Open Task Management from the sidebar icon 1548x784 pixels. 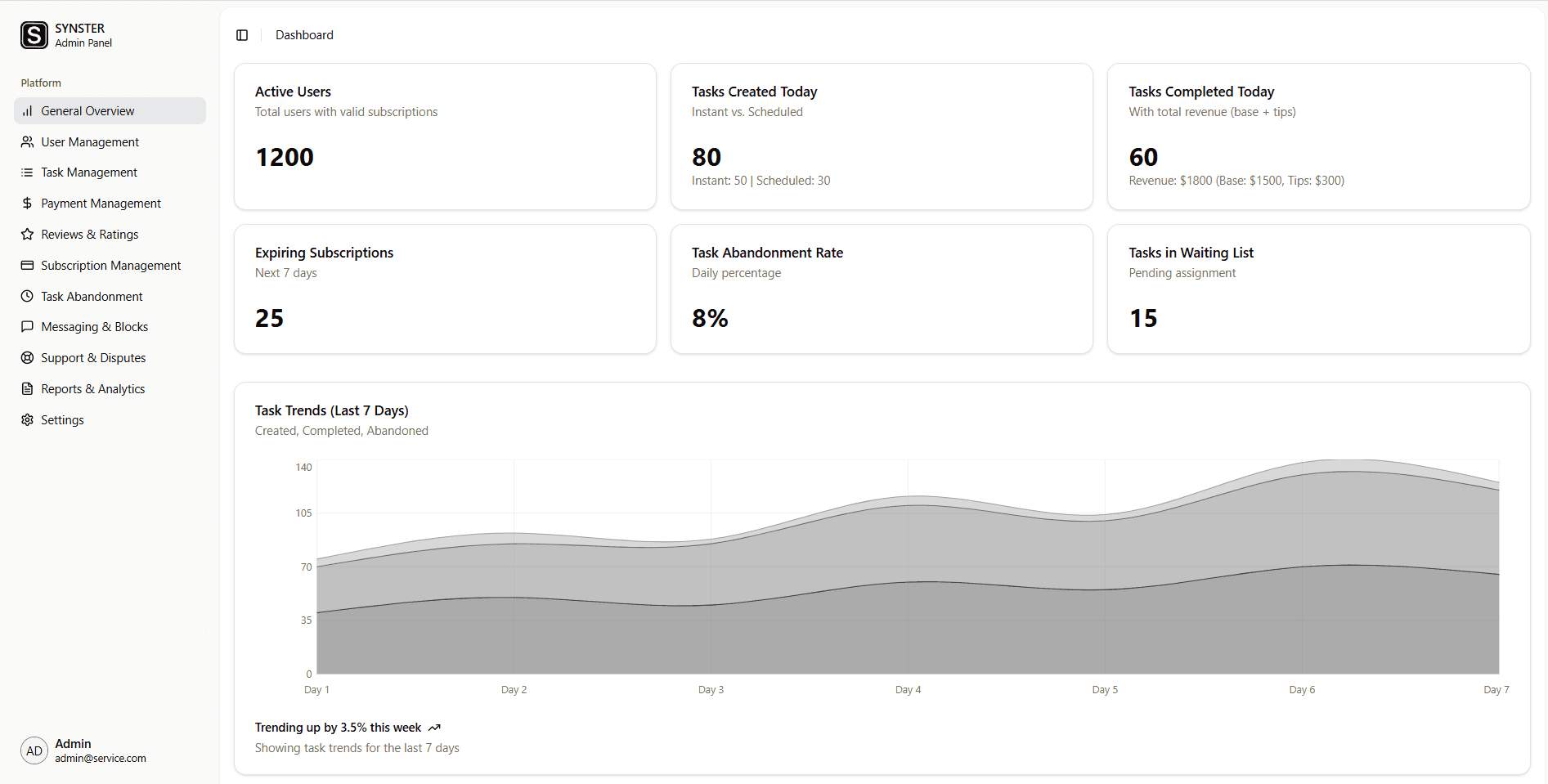click(28, 172)
